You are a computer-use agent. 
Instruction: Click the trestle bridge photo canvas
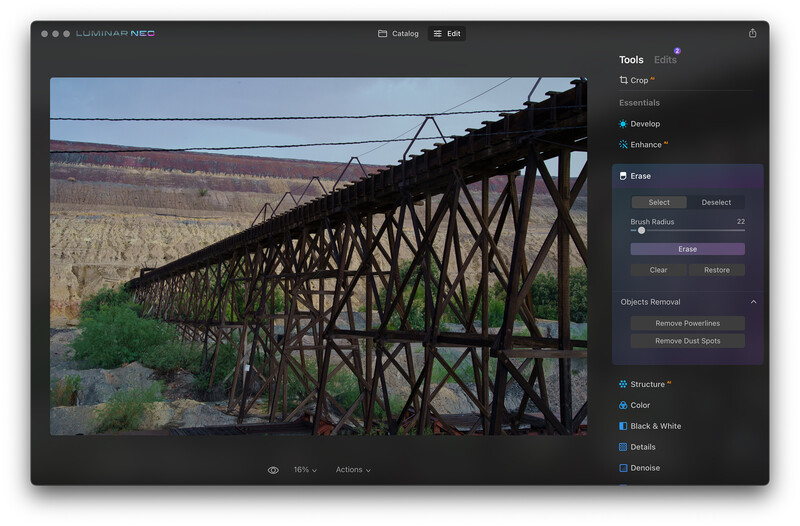tap(318, 256)
